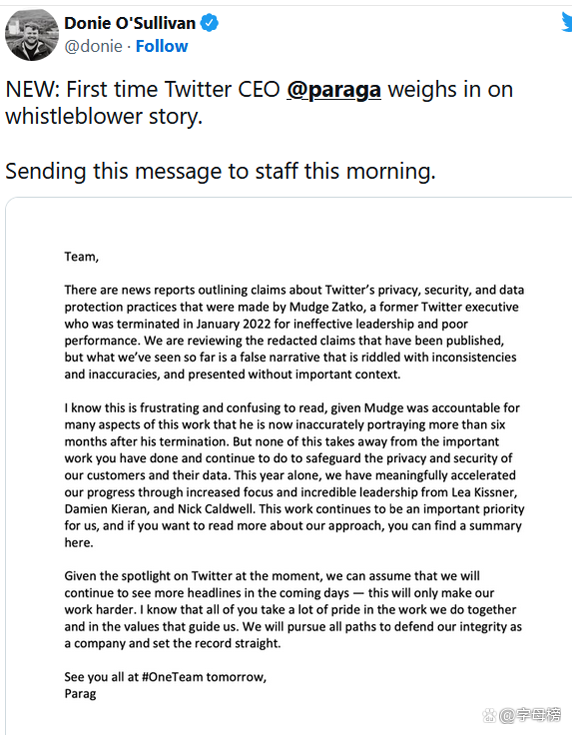Follow the @donie account
The height and width of the screenshot is (735, 572).
pos(162,46)
